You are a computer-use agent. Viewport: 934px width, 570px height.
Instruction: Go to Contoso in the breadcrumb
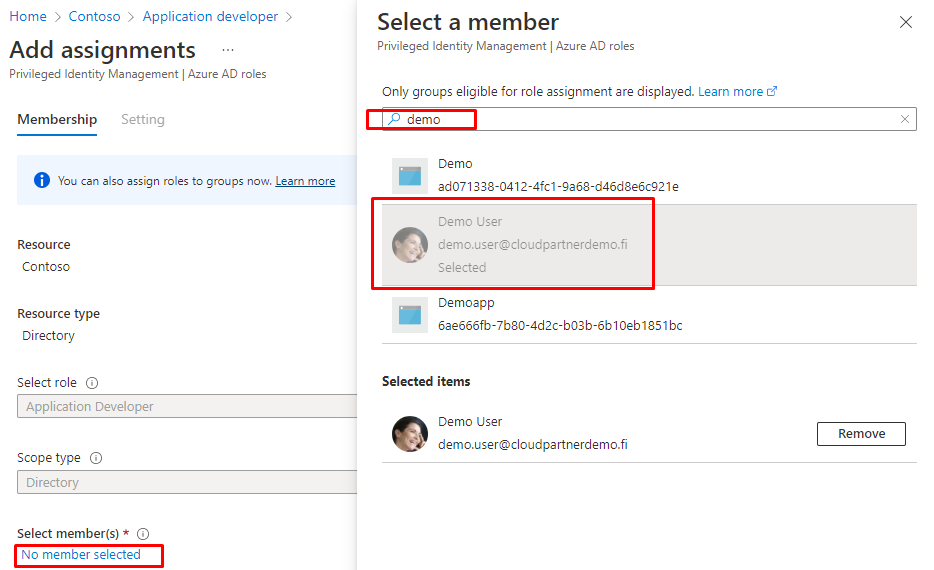(94, 17)
